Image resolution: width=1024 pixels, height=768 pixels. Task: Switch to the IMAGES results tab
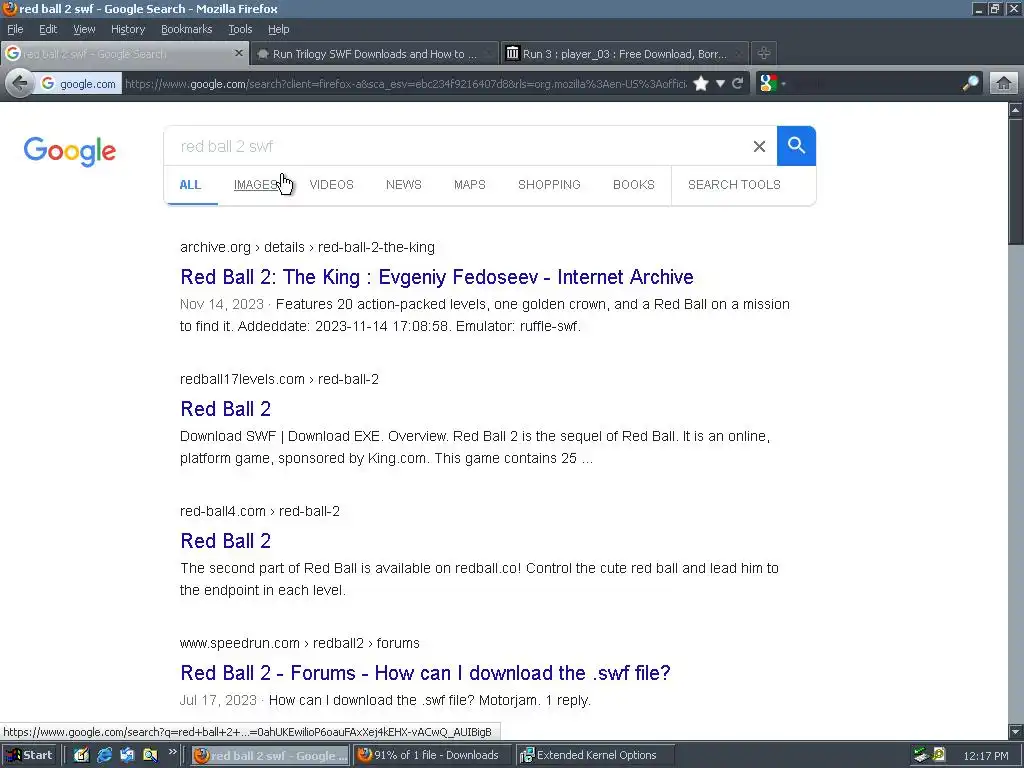[256, 185]
